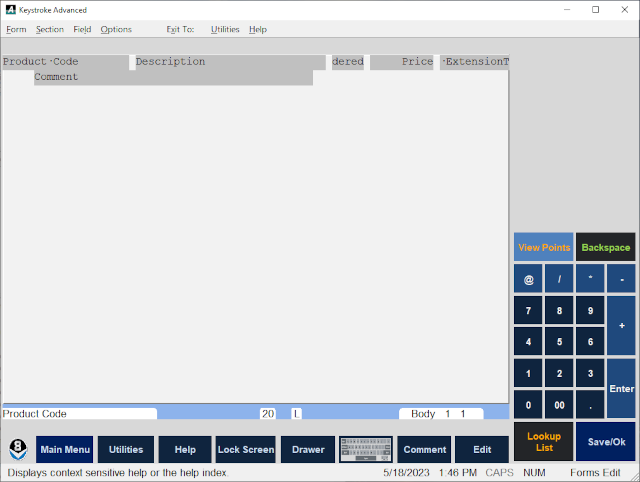Screen dimensions: 640x482
Task: Click the Lock Screen button
Action: tap(246, 449)
